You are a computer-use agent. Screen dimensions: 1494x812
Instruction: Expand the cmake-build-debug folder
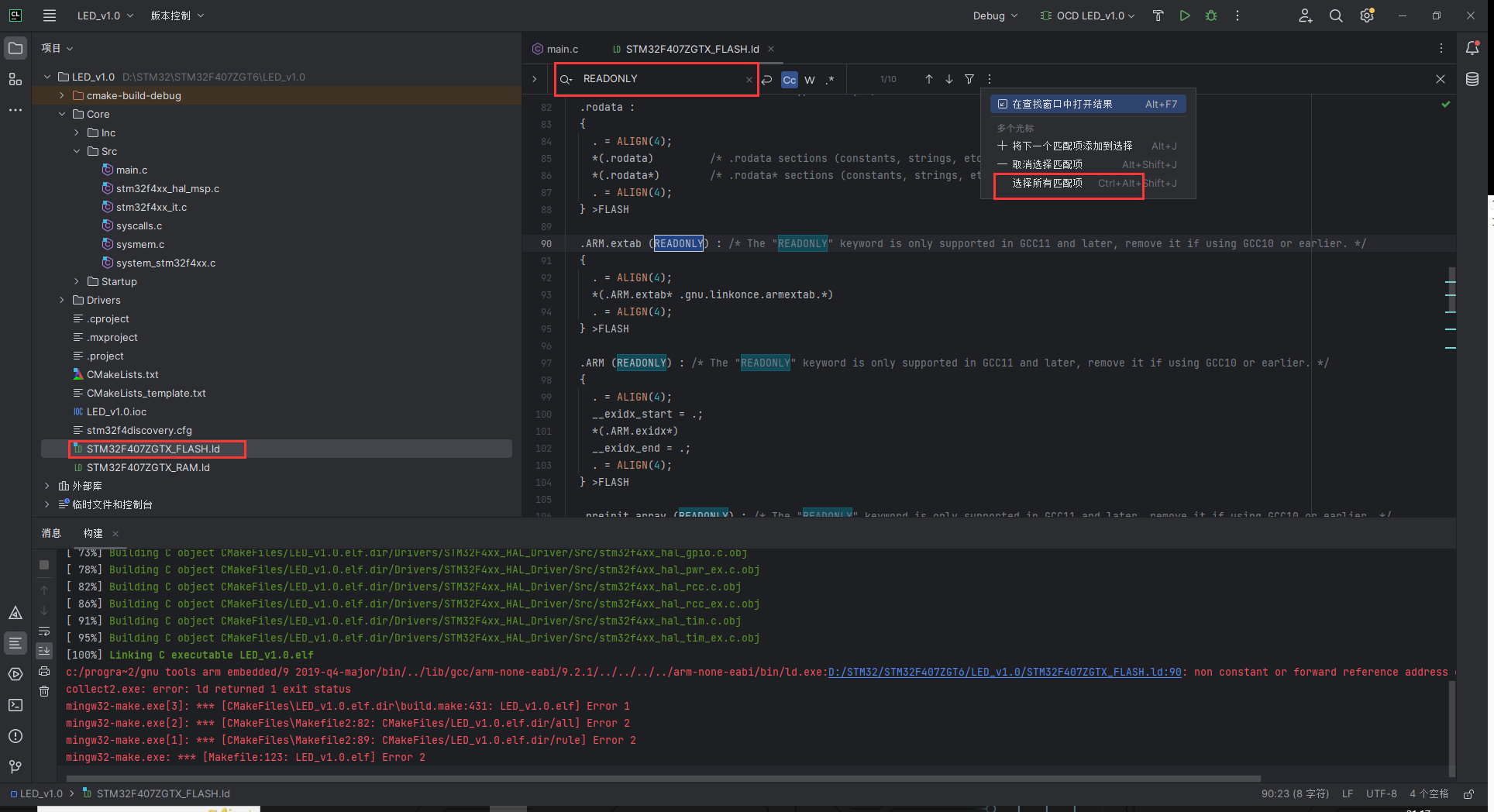62,96
